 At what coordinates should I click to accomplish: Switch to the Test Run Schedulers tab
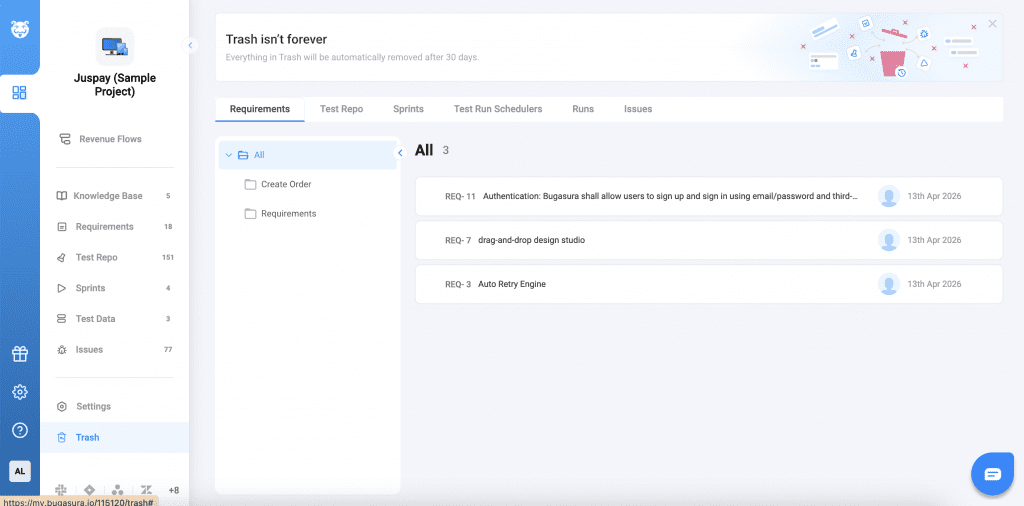(x=497, y=109)
